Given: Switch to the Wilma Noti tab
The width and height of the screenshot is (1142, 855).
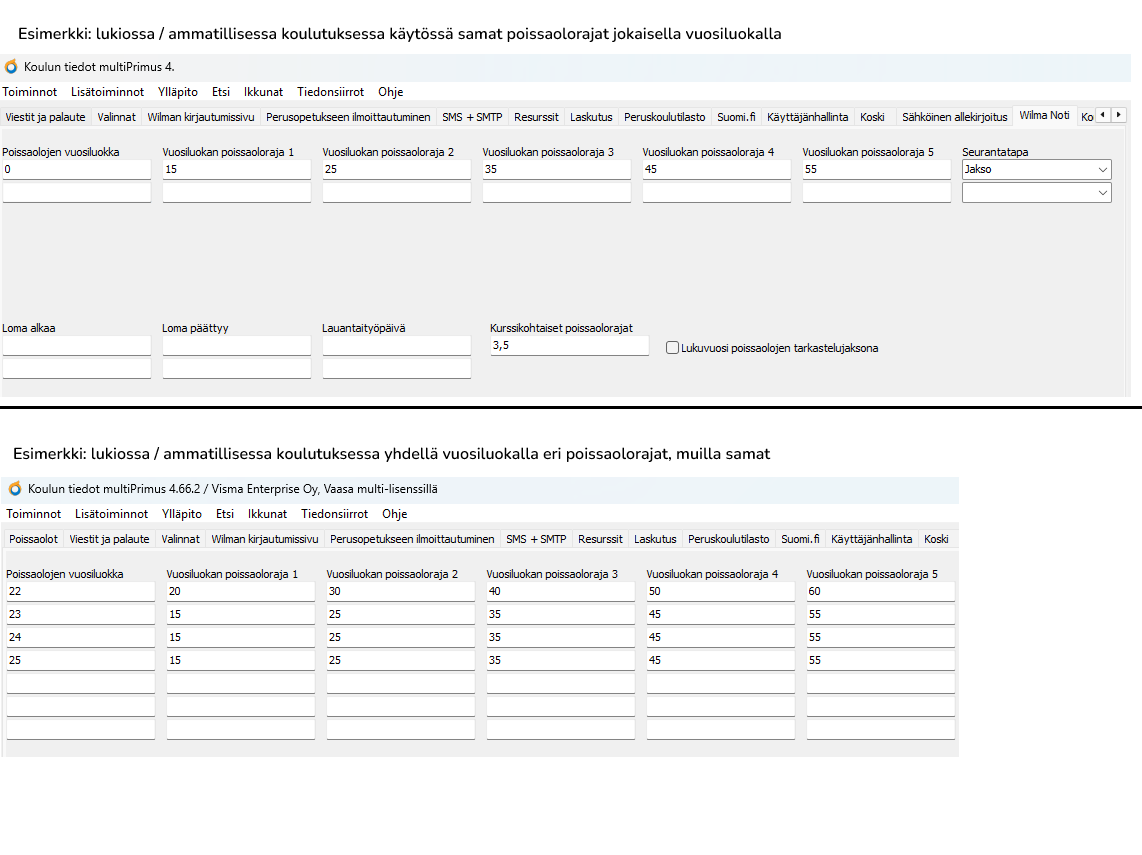Looking at the screenshot, I should click(x=1044, y=116).
